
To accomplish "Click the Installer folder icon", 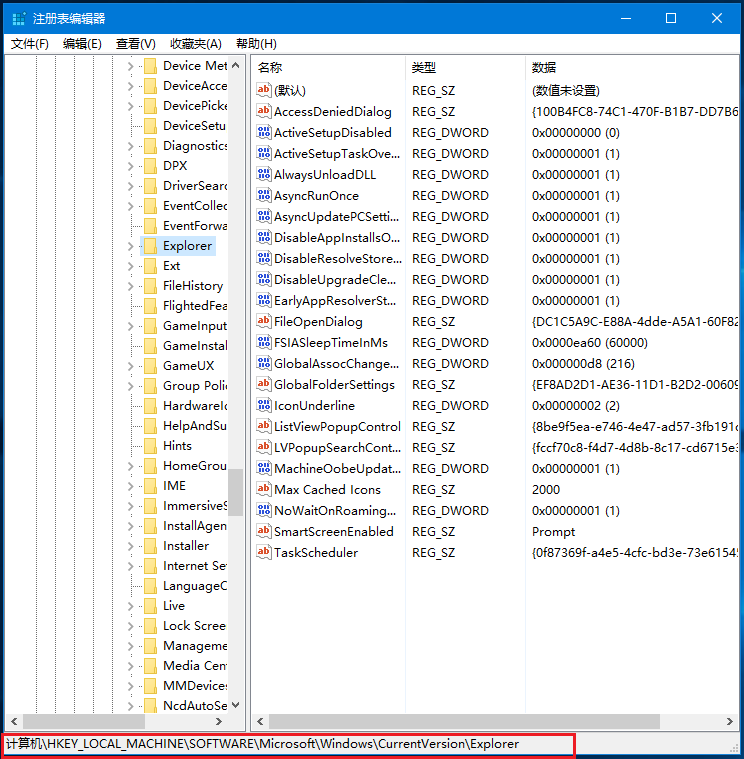I will (151, 546).
